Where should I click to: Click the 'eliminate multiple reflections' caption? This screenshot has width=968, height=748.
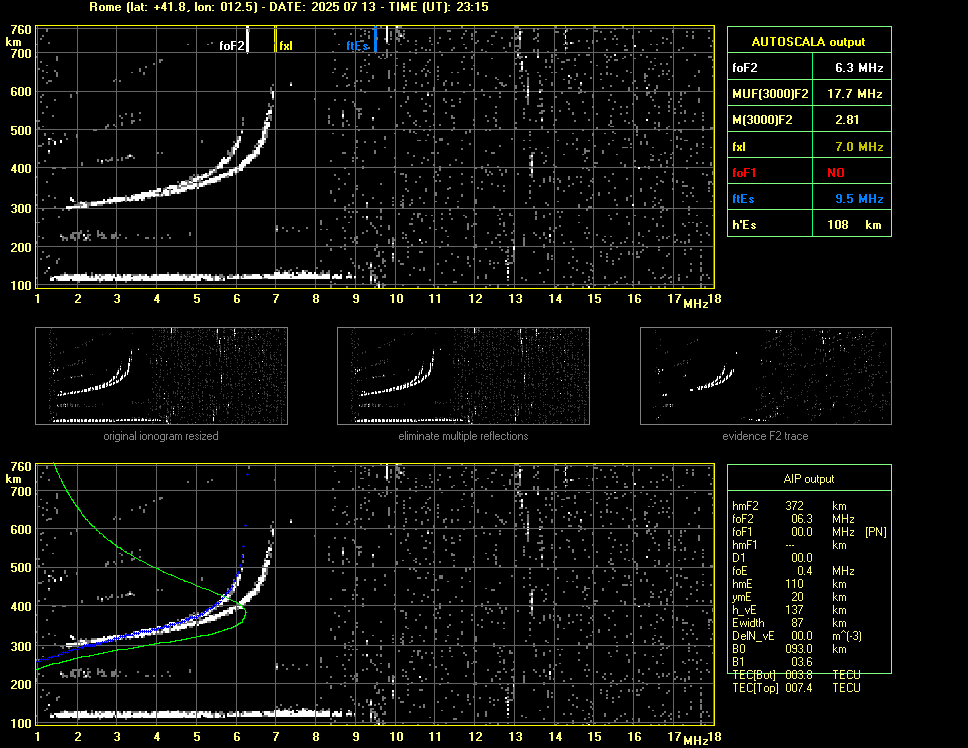tap(463, 436)
